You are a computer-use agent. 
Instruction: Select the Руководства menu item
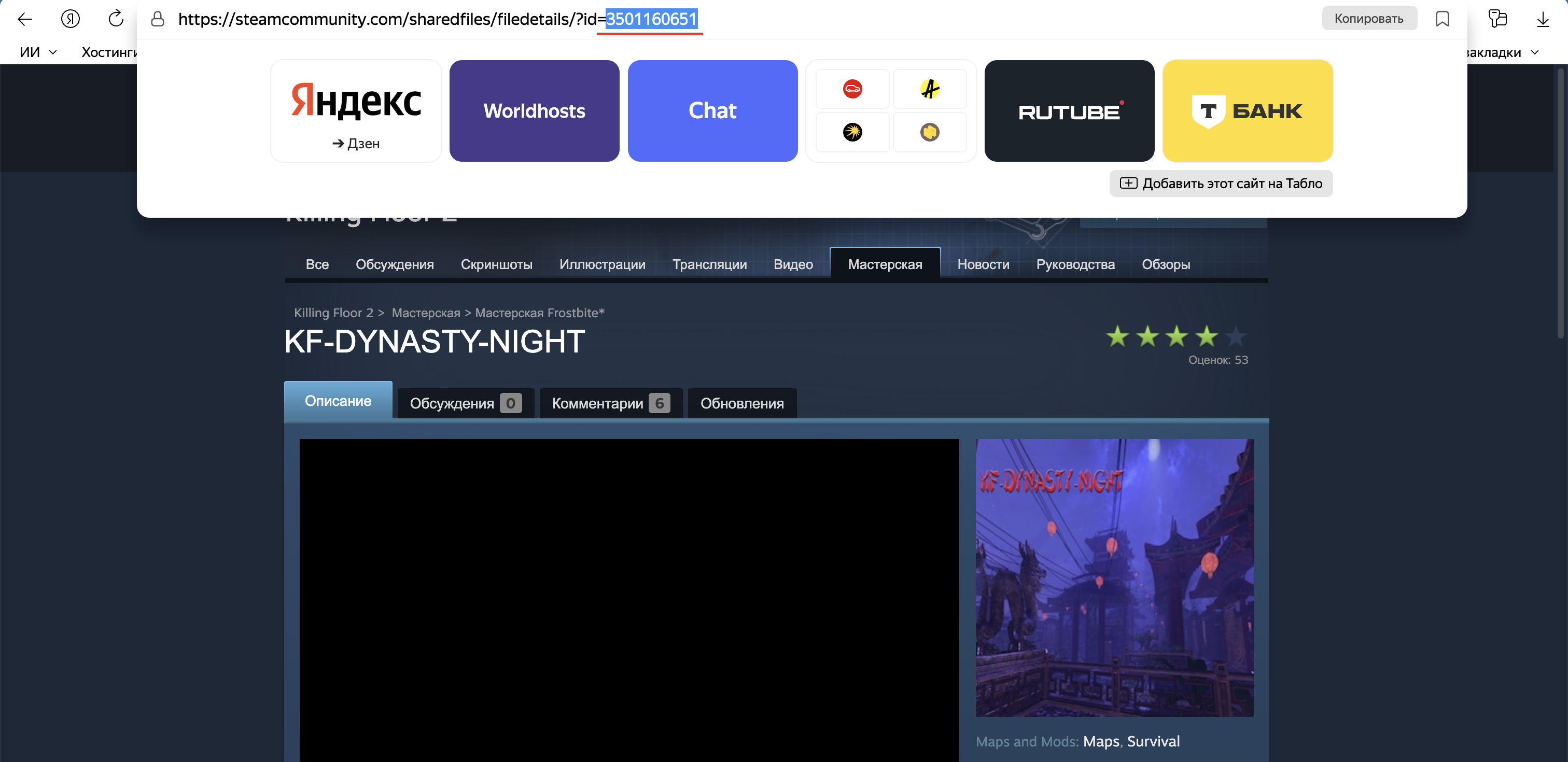pyautogui.click(x=1075, y=264)
